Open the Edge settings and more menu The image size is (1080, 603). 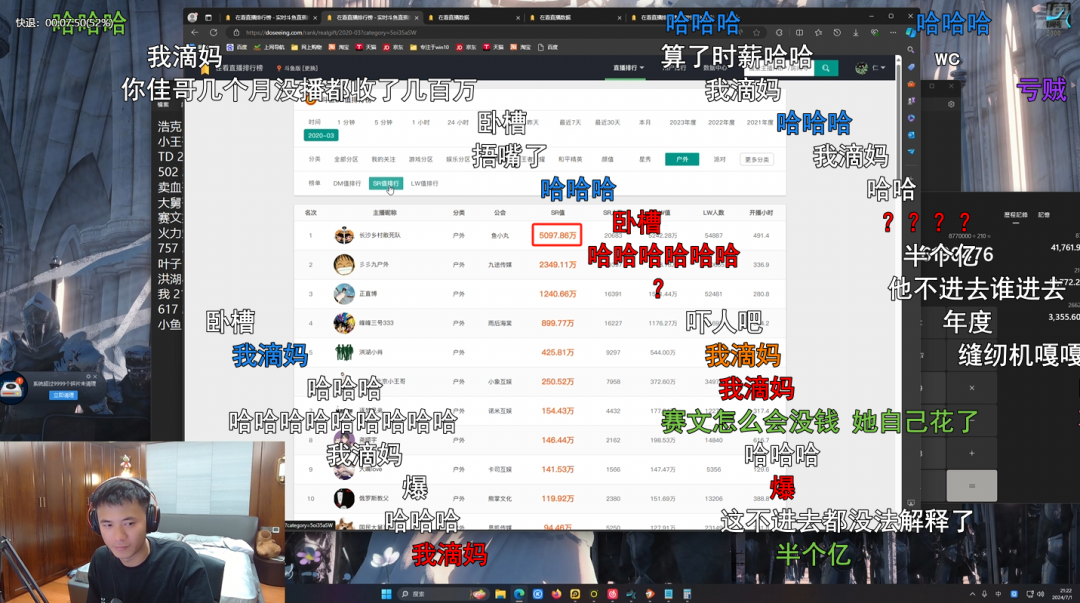click(x=893, y=32)
